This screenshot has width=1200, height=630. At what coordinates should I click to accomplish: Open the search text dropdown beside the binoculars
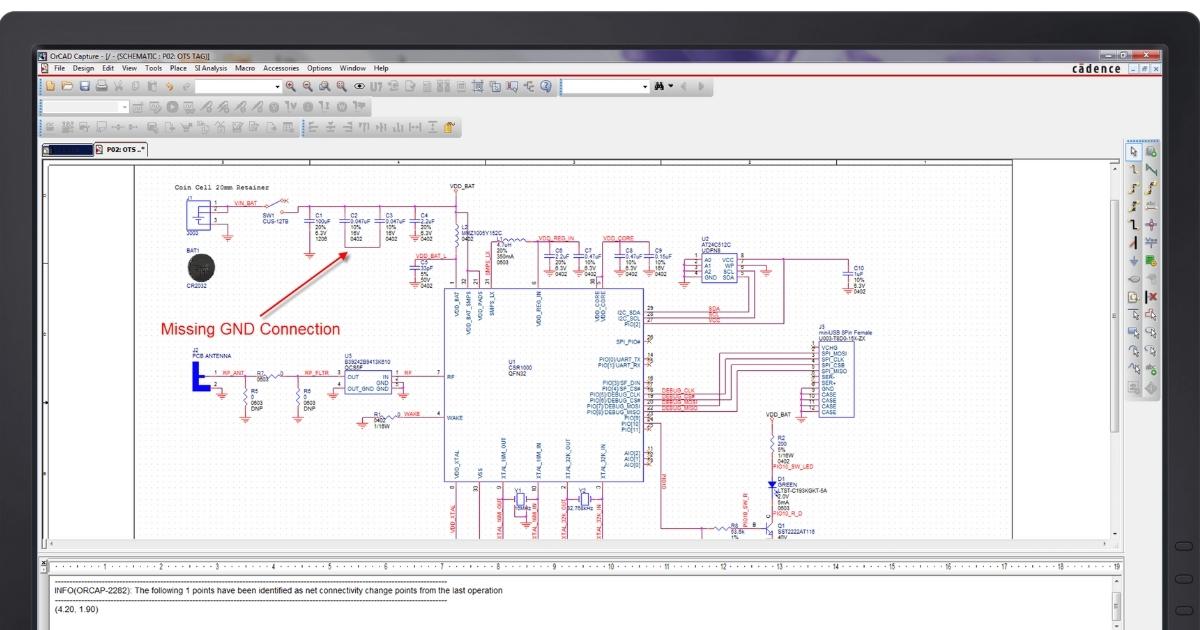click(645, 86)
